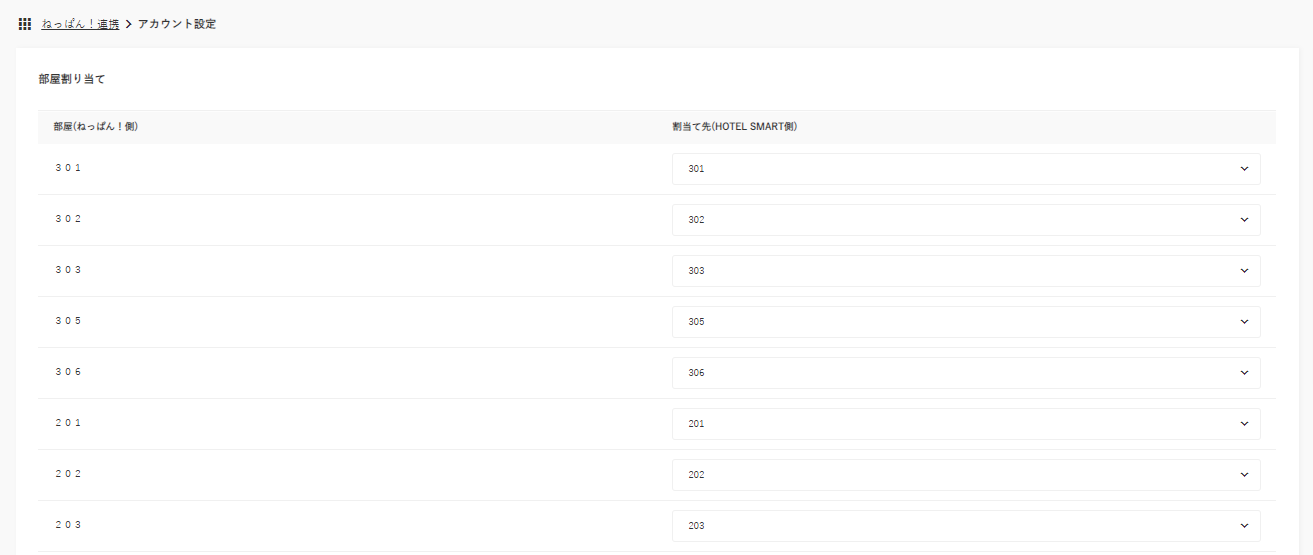This screenshot has width=1313, height=555.
Task: Select the ２０１ room label in the left column
Action: point(68,423)
